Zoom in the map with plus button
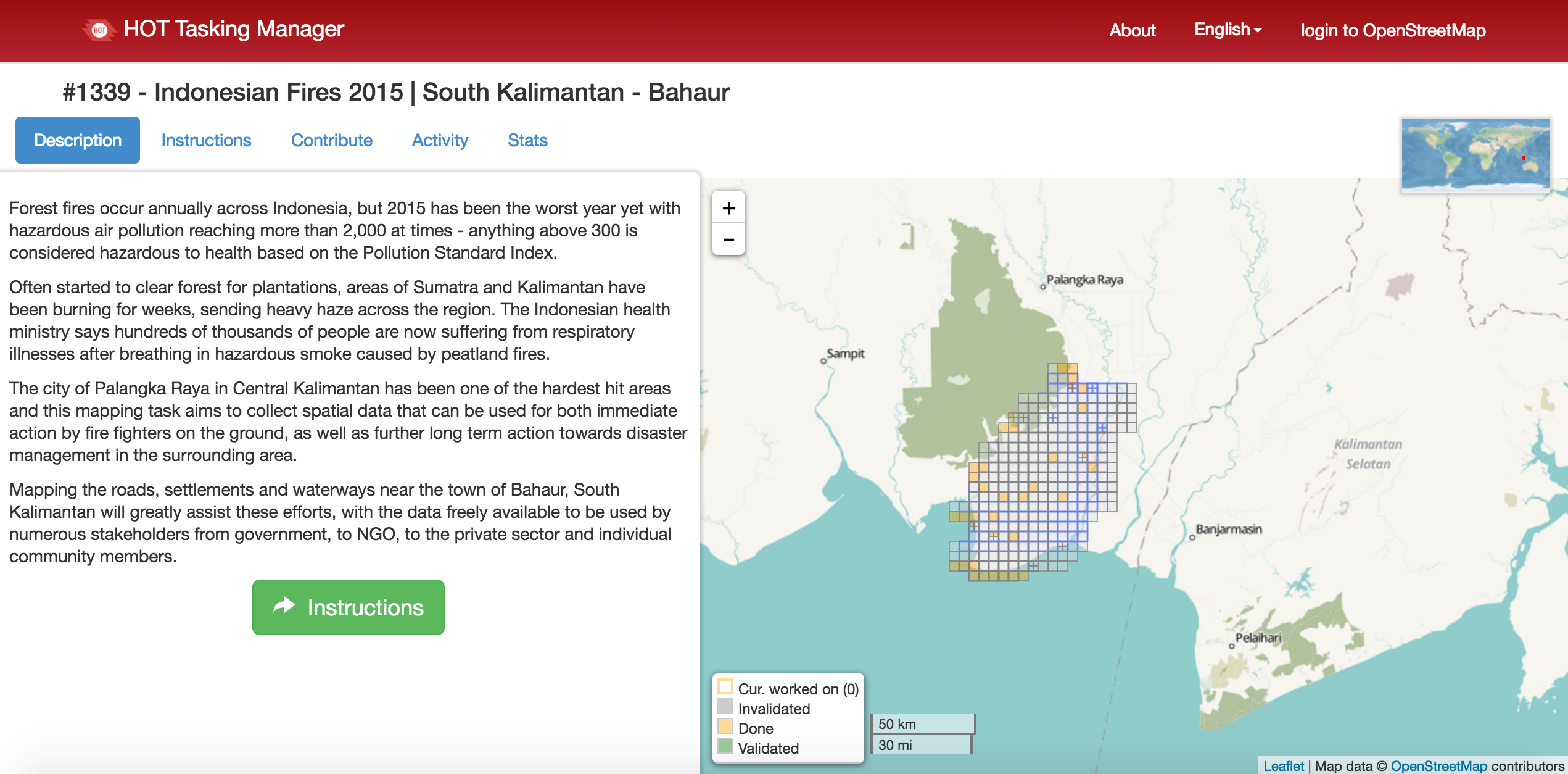Screen dimensions: 1568x774 click(728, 208)
